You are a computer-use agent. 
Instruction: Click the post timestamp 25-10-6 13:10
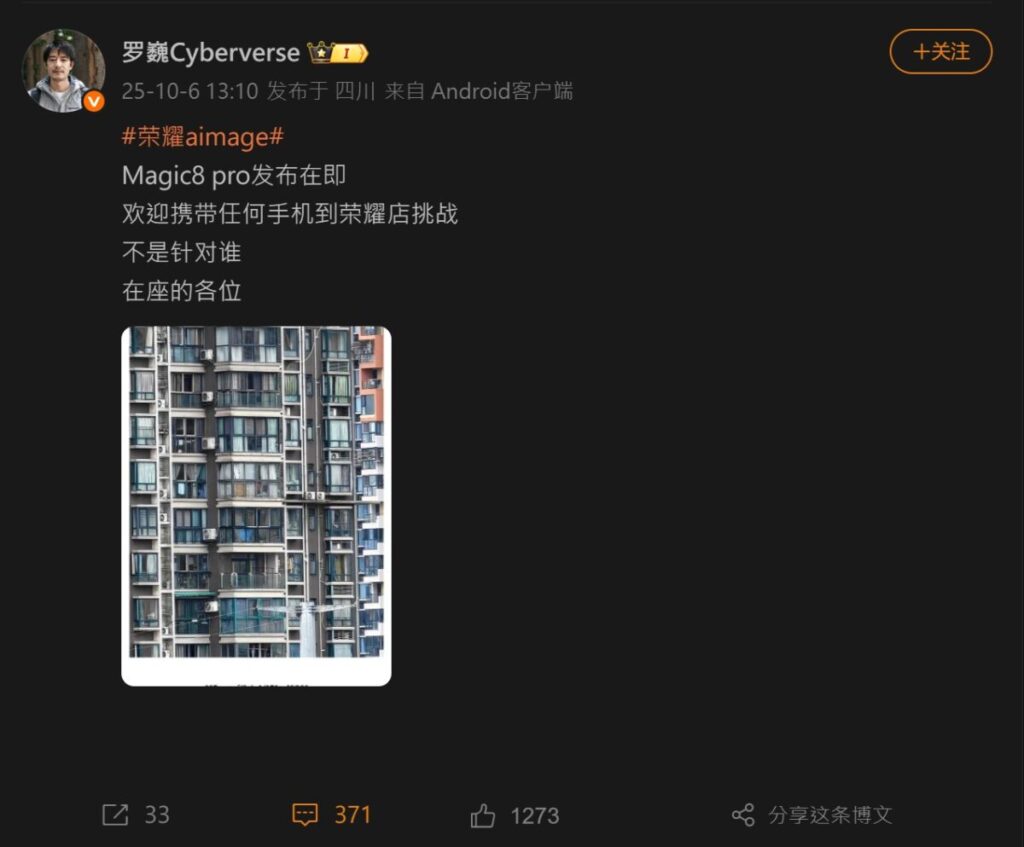190,91
